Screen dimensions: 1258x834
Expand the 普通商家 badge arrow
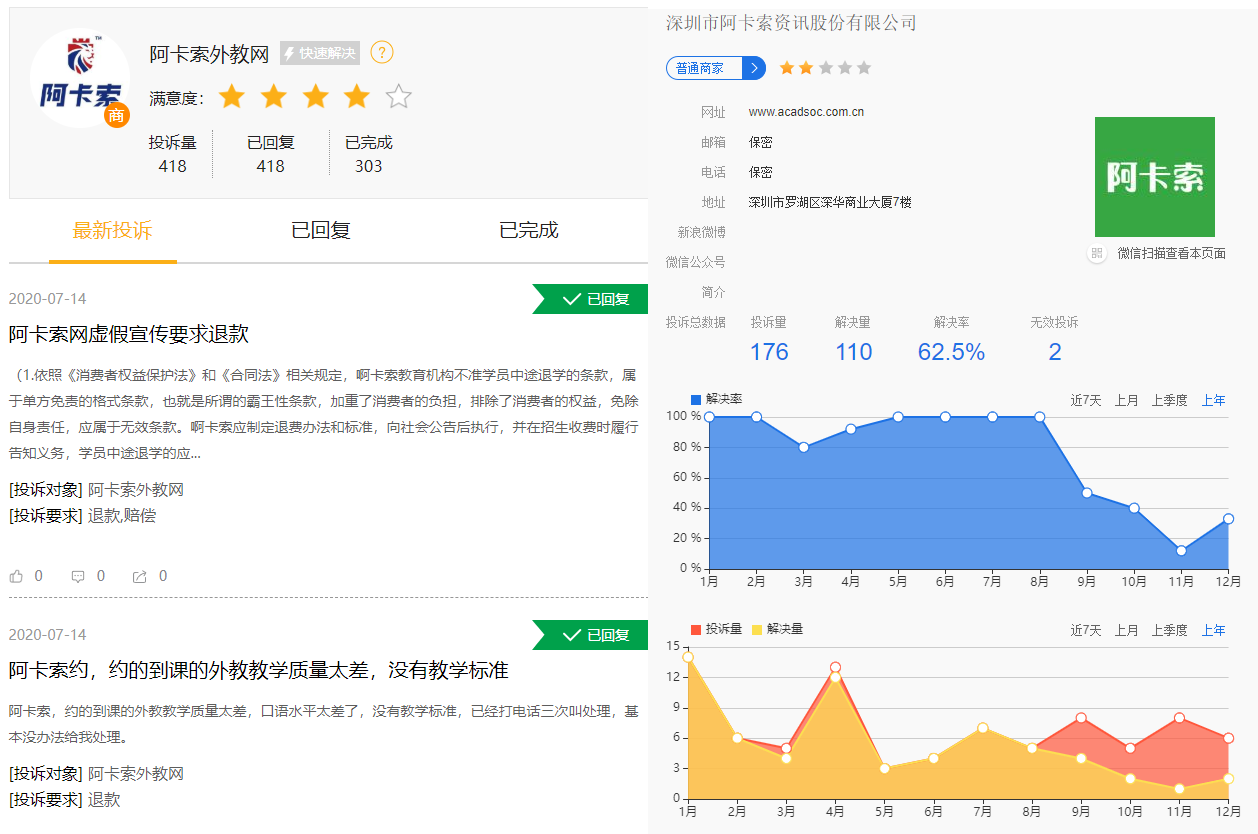coord(754,68)
